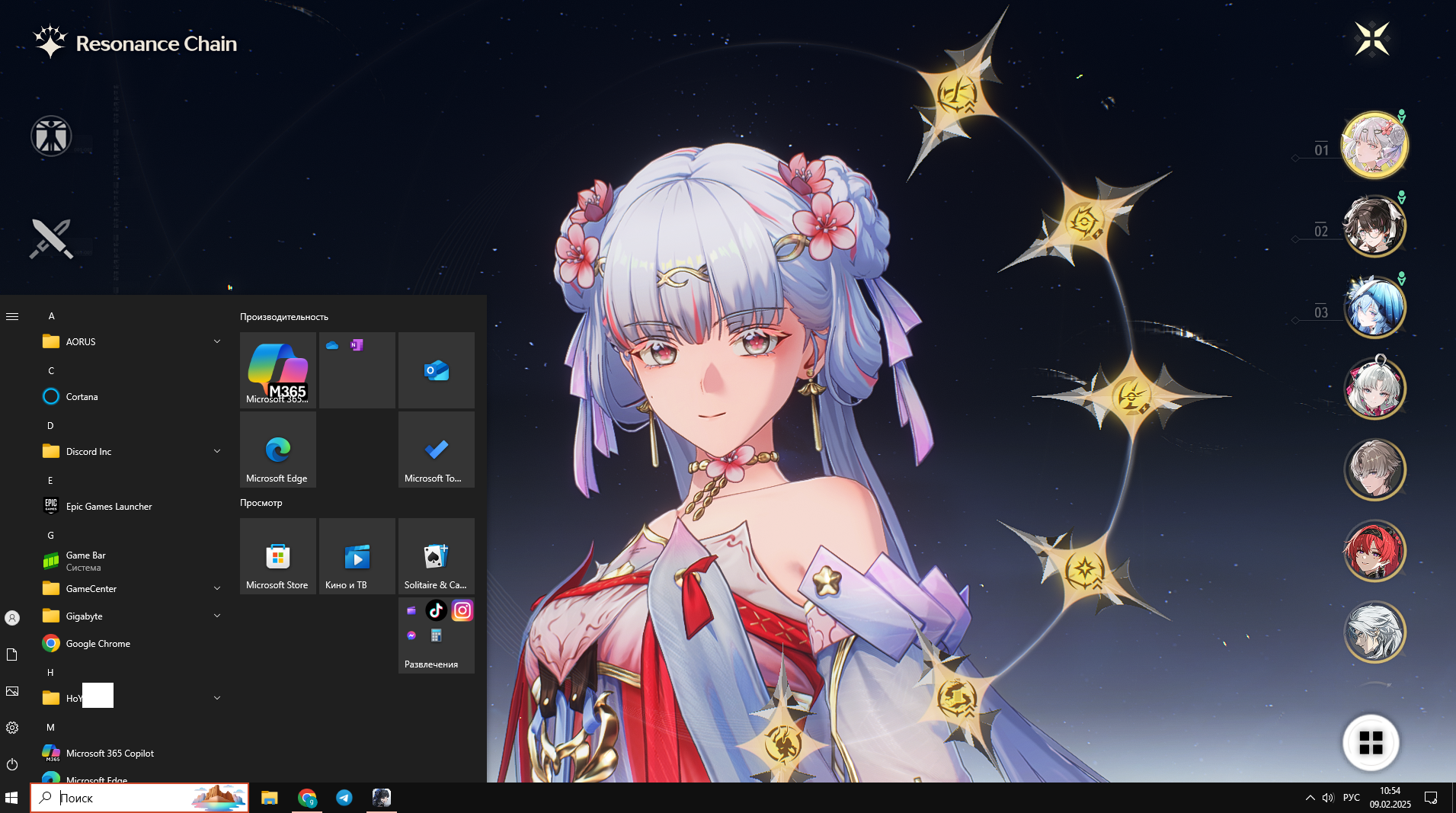Click the letter A header in the app list
The image size is (1456, 813).
tap(51, 316)
